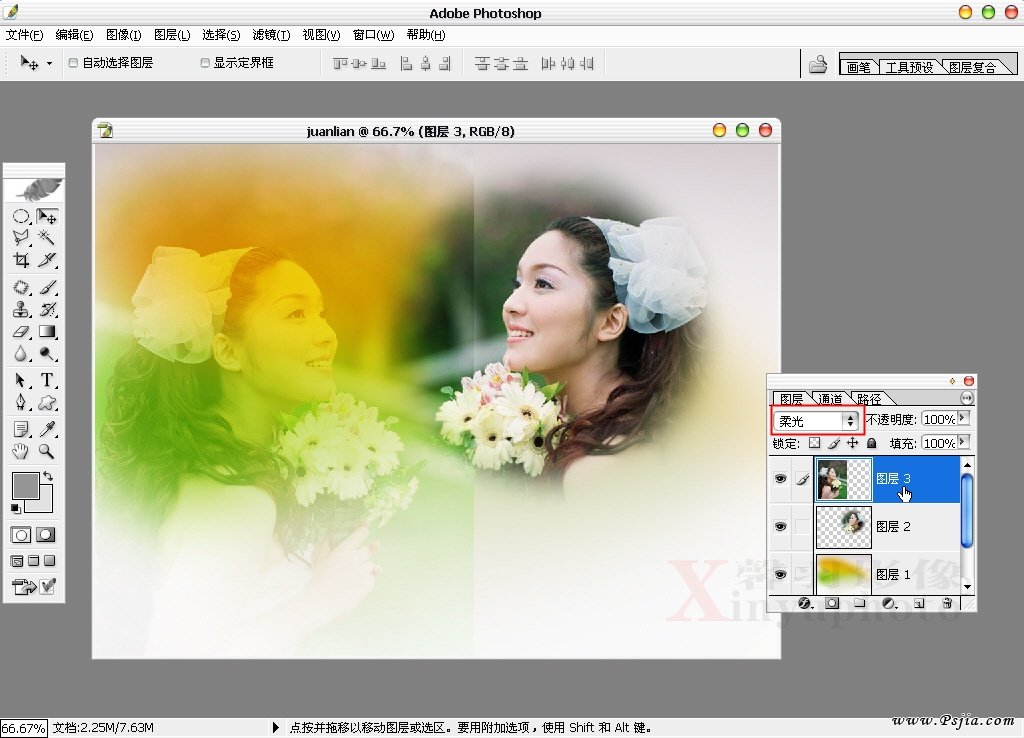Viewport: 1024px width, 738px height.
Task: Hide 图层 2 using its eye icon
Action: coord(780,526)
